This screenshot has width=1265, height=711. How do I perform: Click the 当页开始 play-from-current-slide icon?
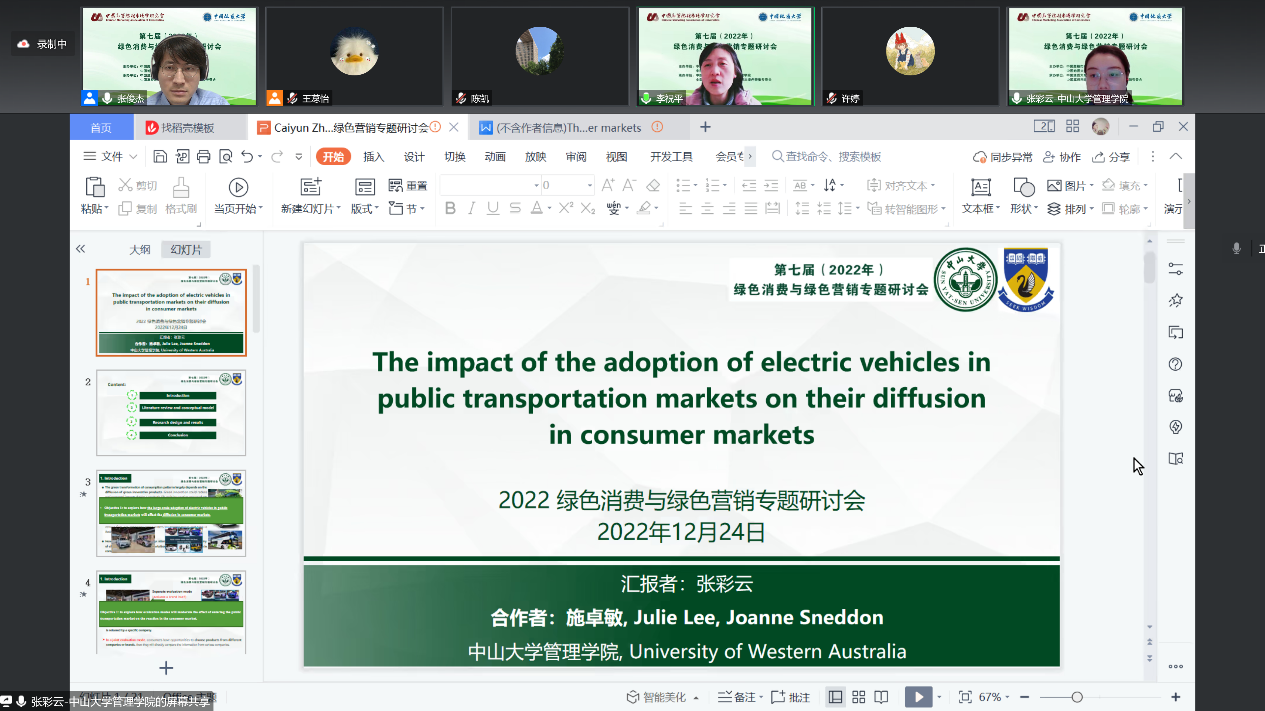[x=238, y=187]
